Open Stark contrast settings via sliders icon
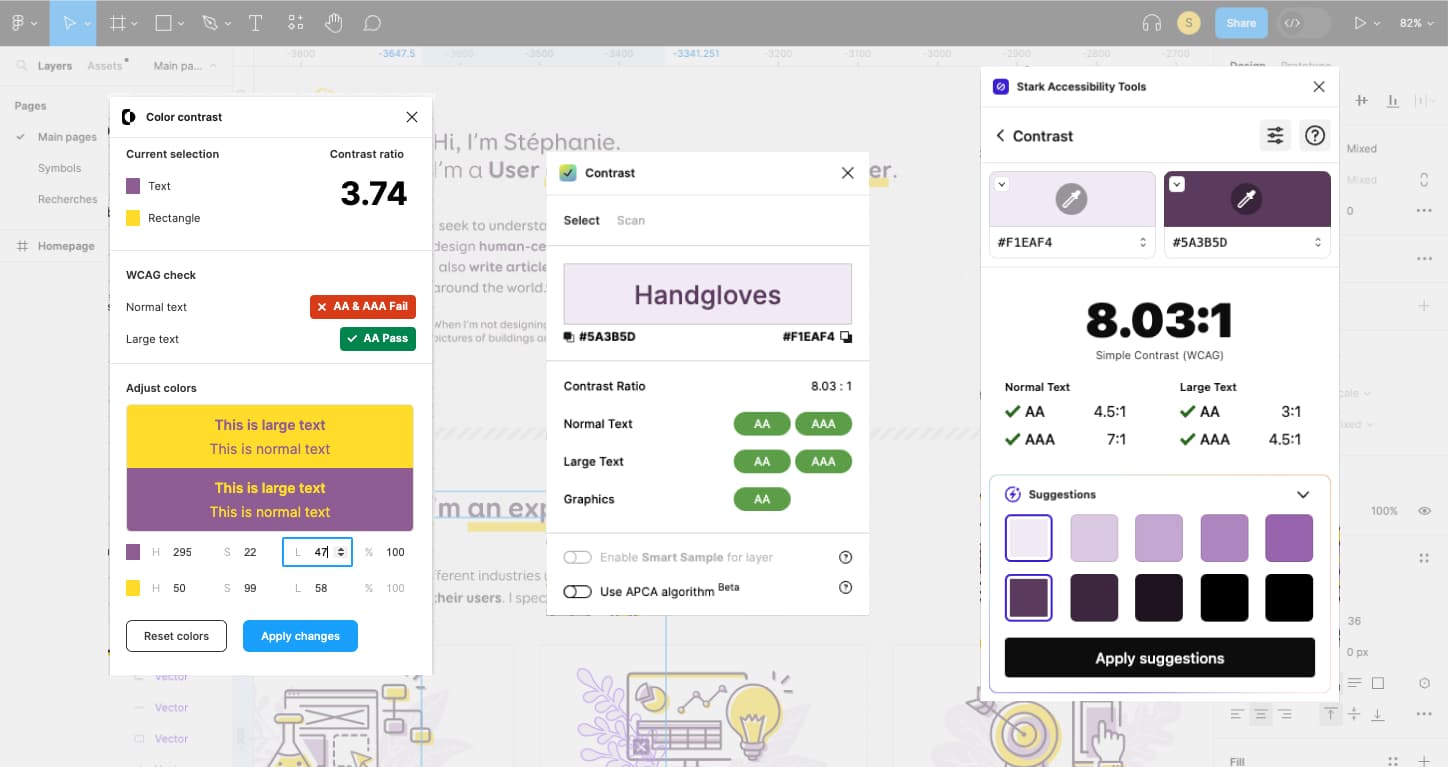This screenshot has height=767, width=1448. click(x=1275, y=135)
